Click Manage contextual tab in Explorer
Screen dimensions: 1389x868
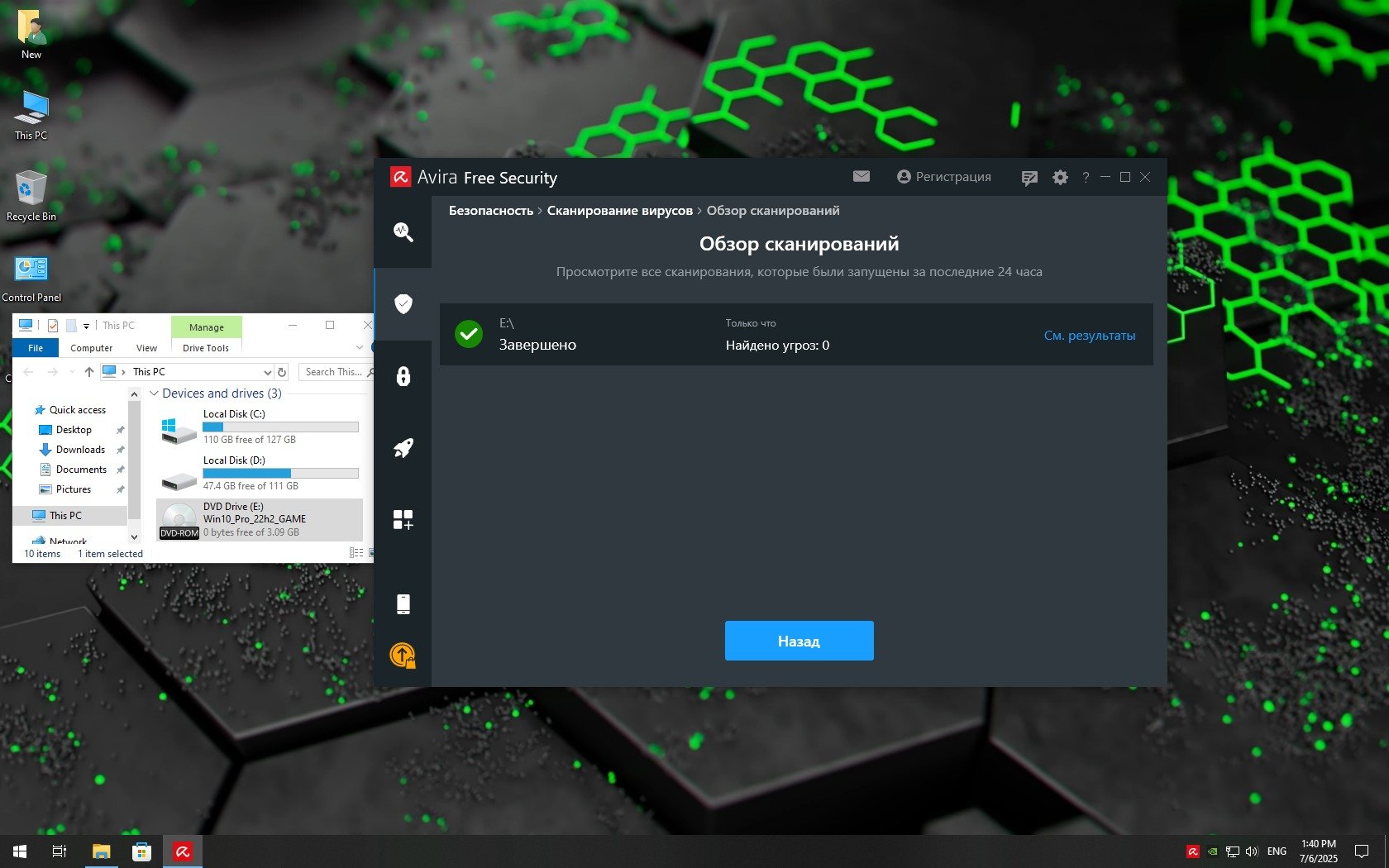(207, 327)
